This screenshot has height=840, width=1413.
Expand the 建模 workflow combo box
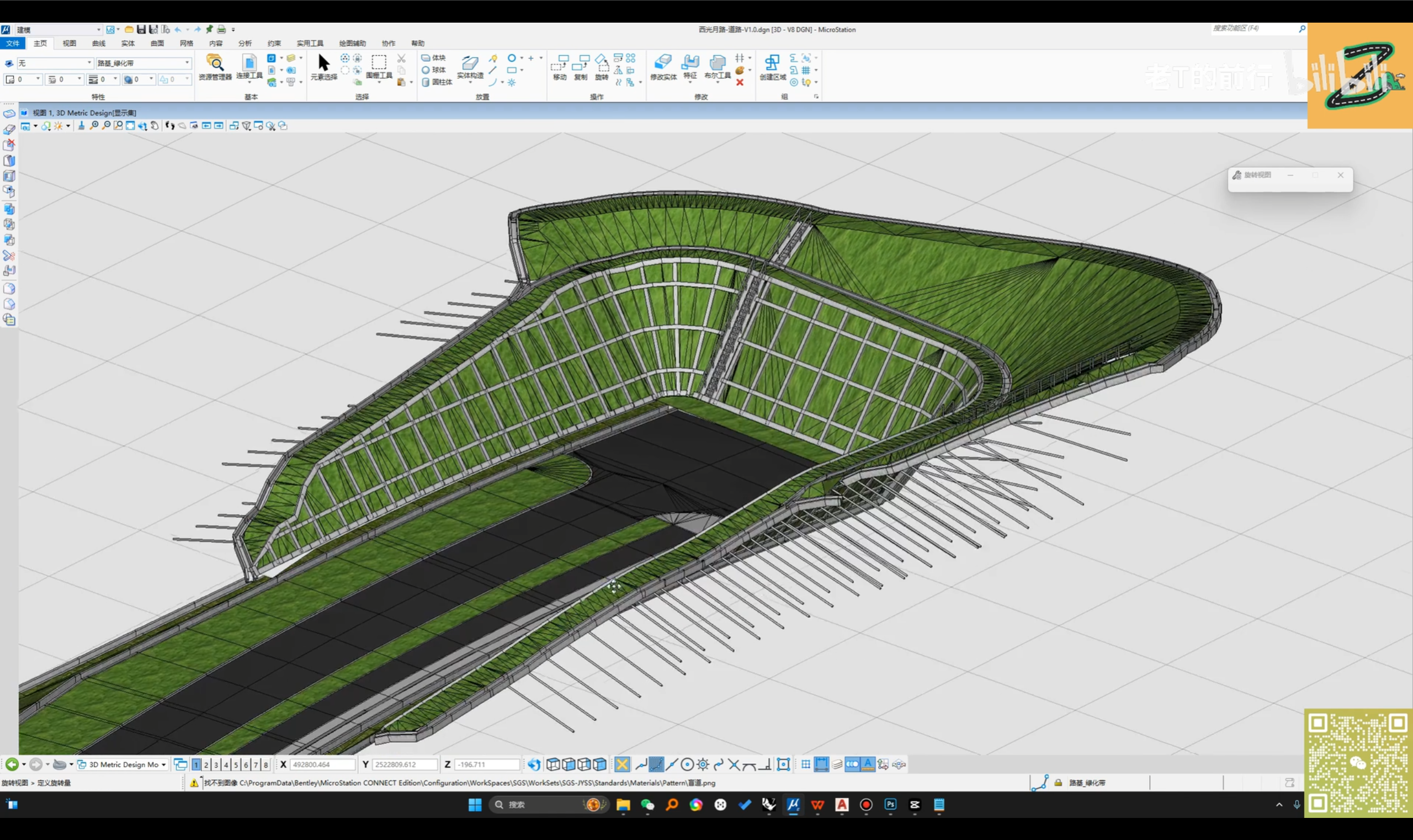[98, 29]
